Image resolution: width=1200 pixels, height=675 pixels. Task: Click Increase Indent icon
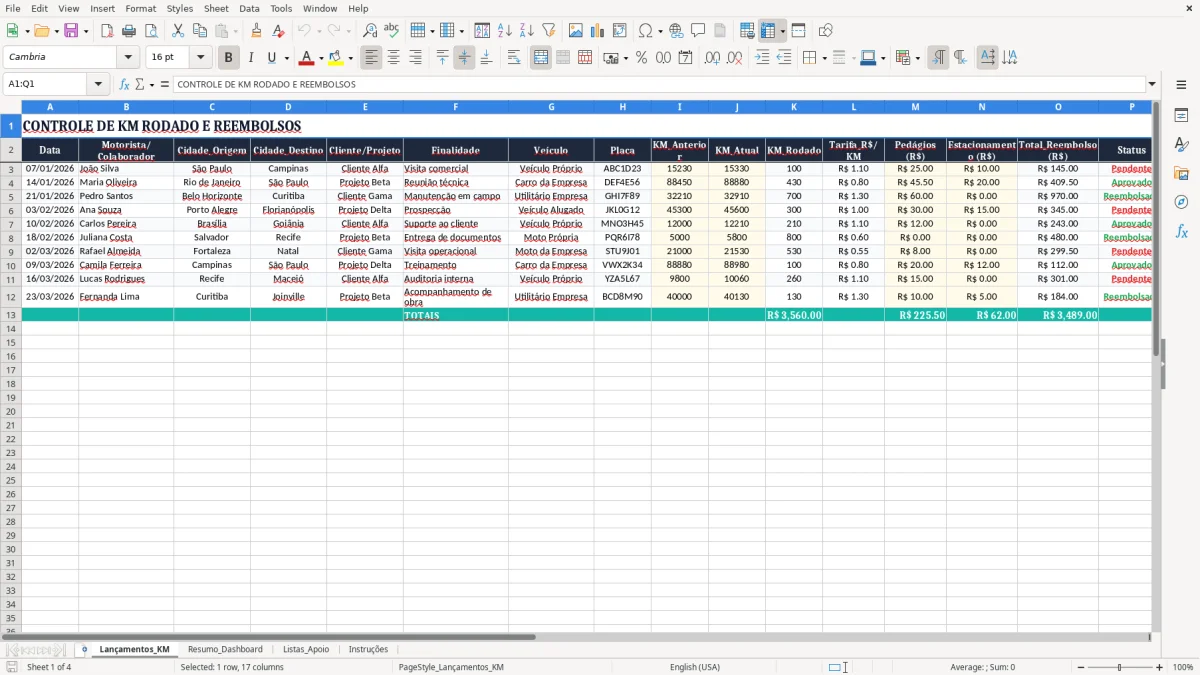(762, 58)
